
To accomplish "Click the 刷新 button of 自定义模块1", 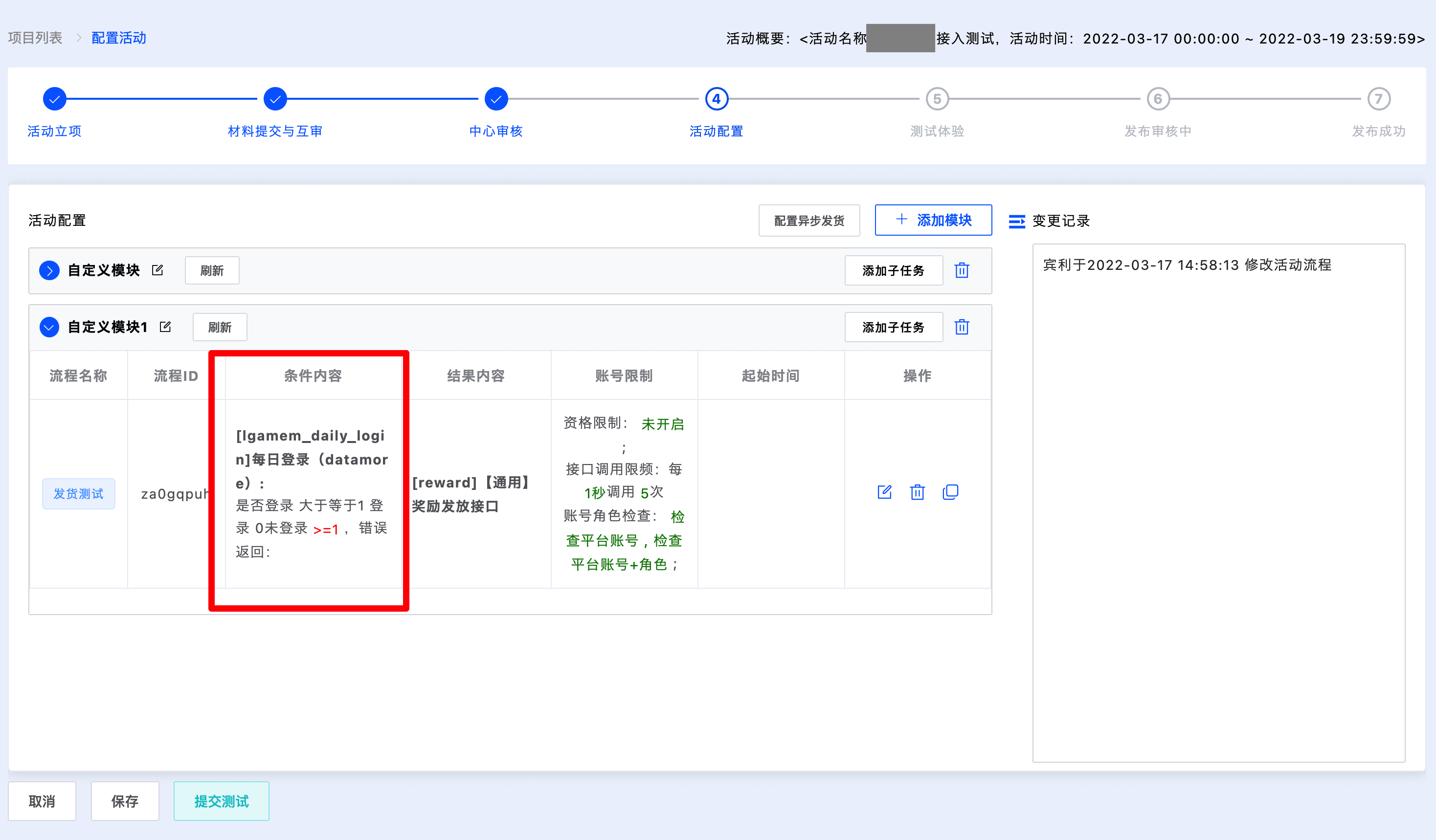I will pyautogui.click(x=220, y=328).
